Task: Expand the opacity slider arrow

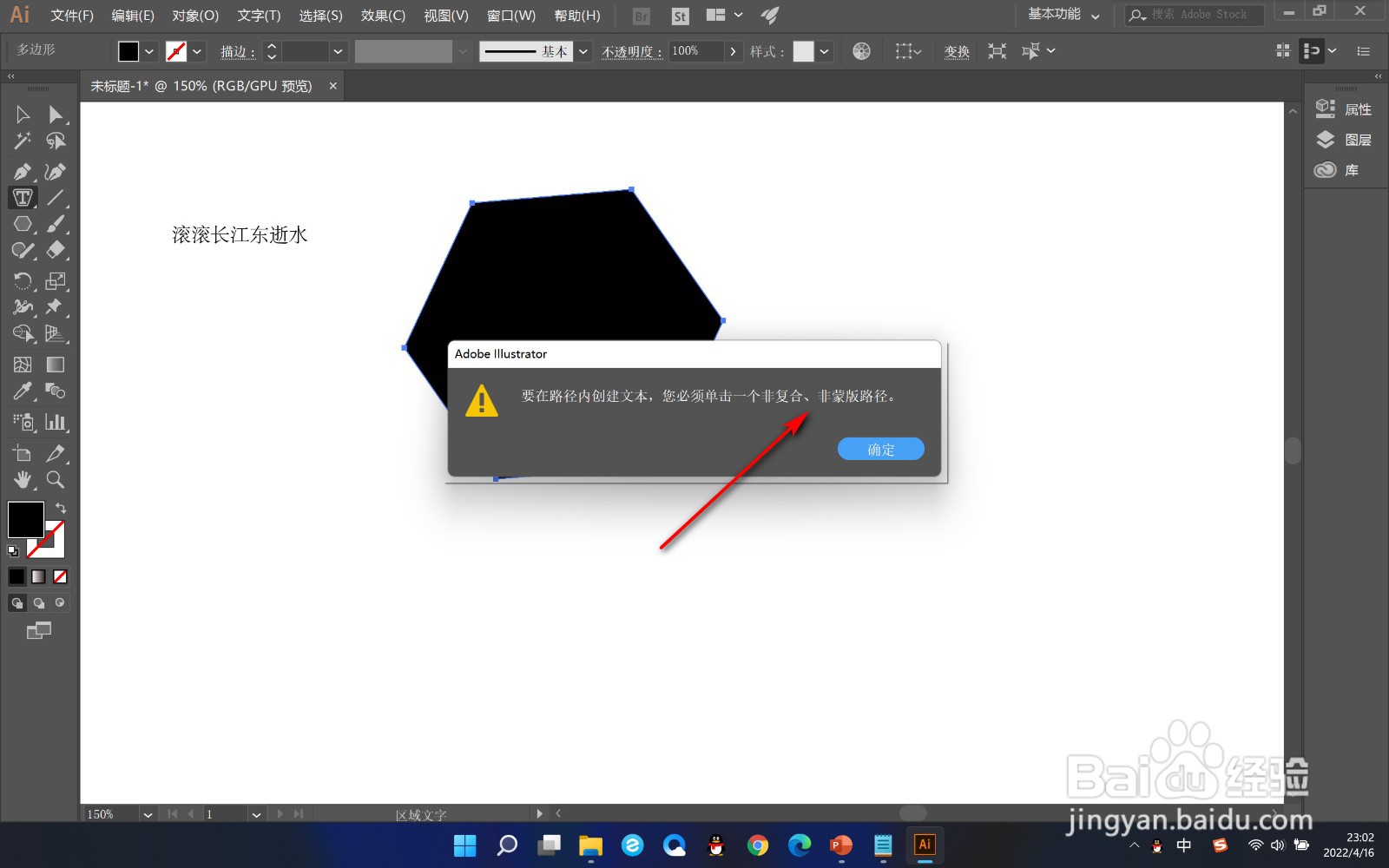Action: pos(733,51)
